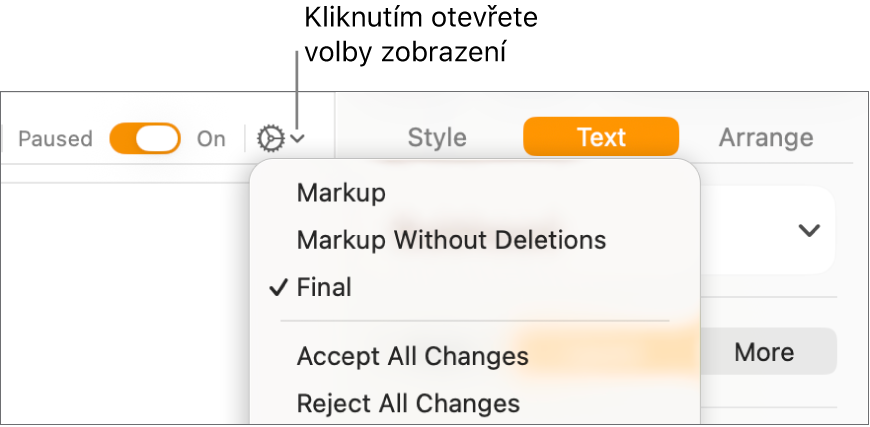Select Markup Without Deletions option
Viewport: 870px width, 427px height.
tap(451, 240)
